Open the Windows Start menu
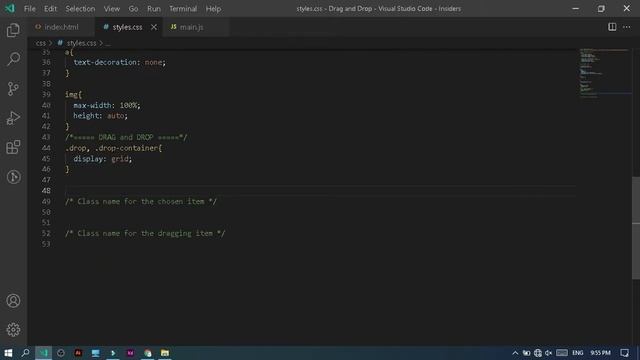 [8, 353]
